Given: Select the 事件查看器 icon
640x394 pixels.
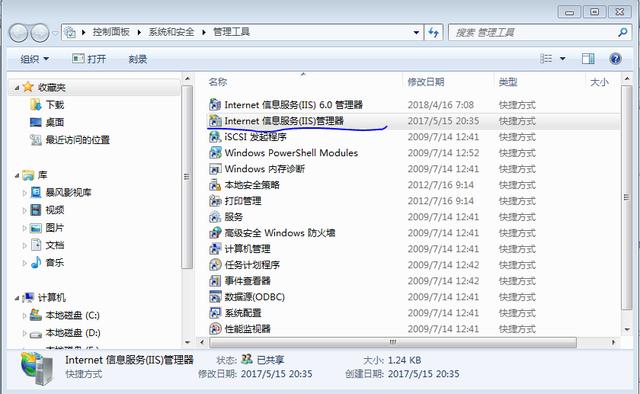Looking at the screenshot, I should [x=215, y=281].
